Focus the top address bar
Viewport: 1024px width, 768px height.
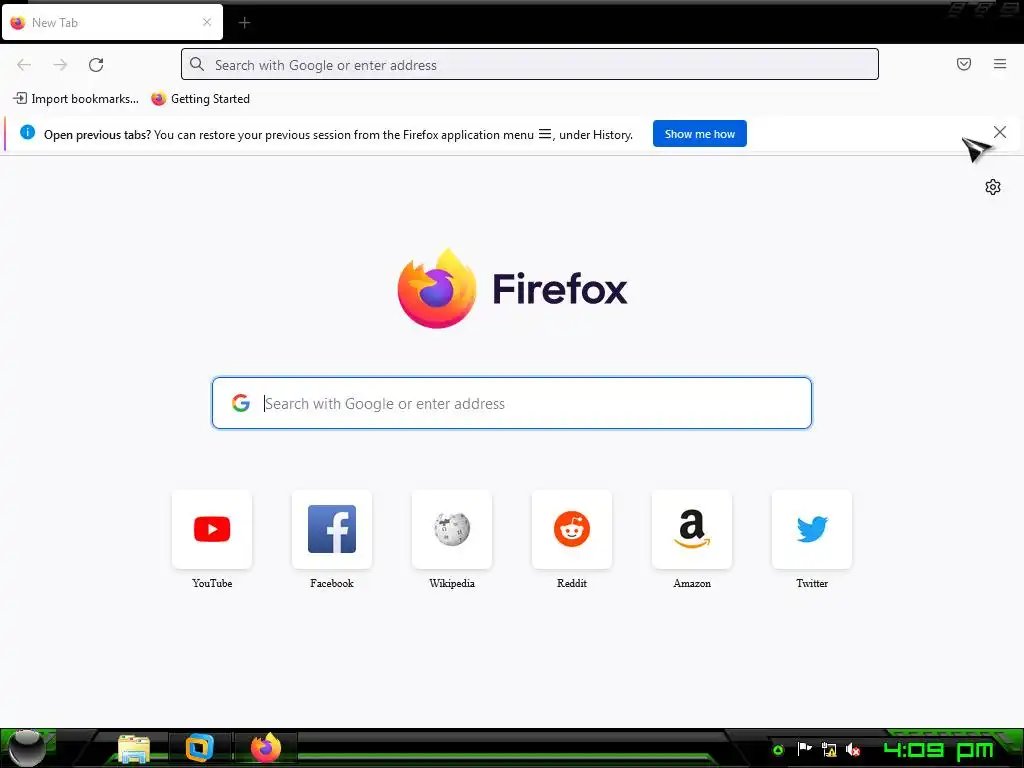coord(530,65)
